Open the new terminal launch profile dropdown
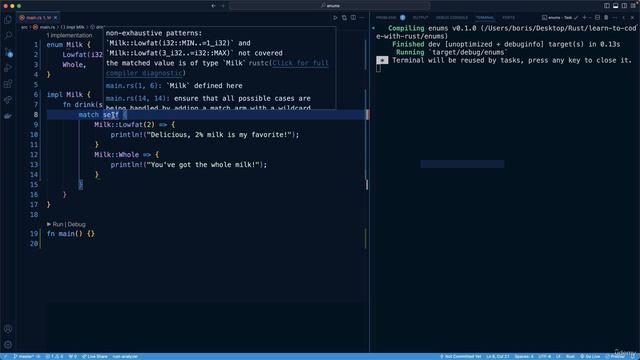This screenshot has height=360, width=640. click(590, 18)
